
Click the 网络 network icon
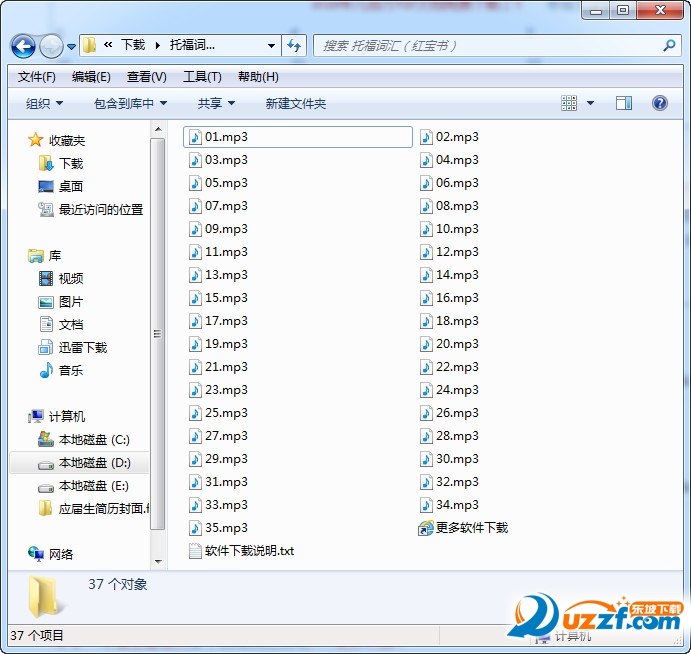coord(36,554)
